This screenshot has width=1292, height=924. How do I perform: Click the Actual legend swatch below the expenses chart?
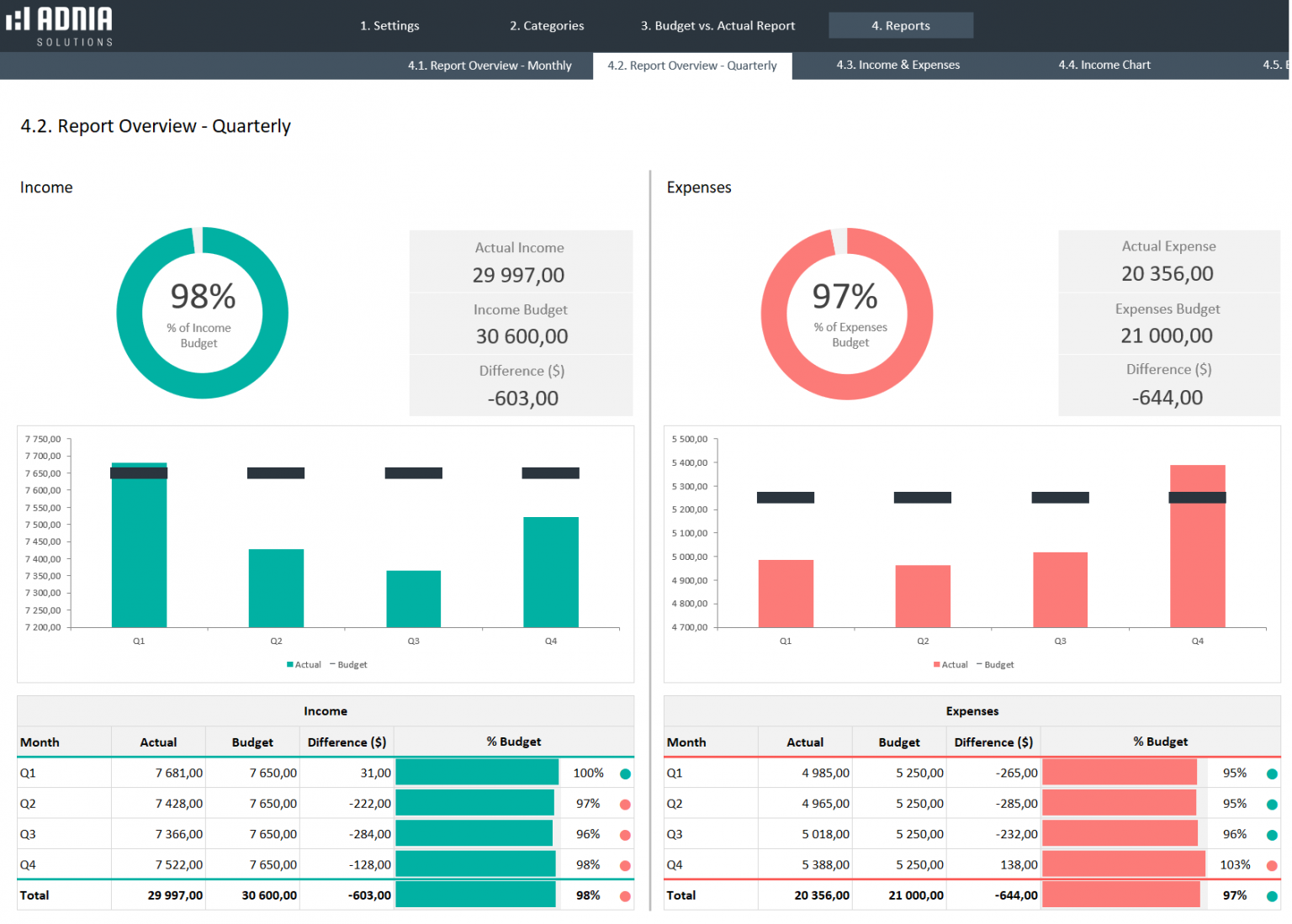[x=936, y=664]
